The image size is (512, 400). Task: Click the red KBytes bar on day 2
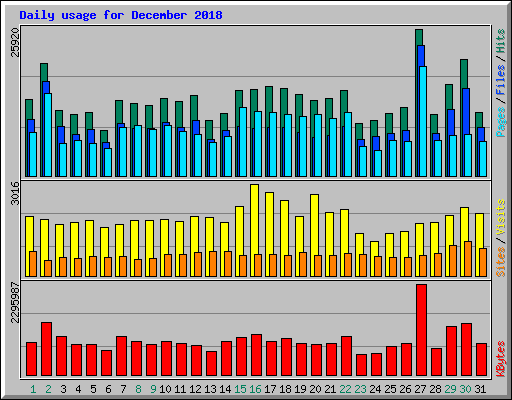pos(46,349)
